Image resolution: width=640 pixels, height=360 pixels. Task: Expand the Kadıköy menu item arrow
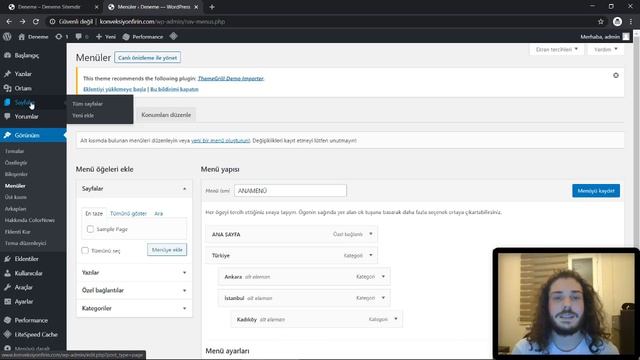coord(396,319)
